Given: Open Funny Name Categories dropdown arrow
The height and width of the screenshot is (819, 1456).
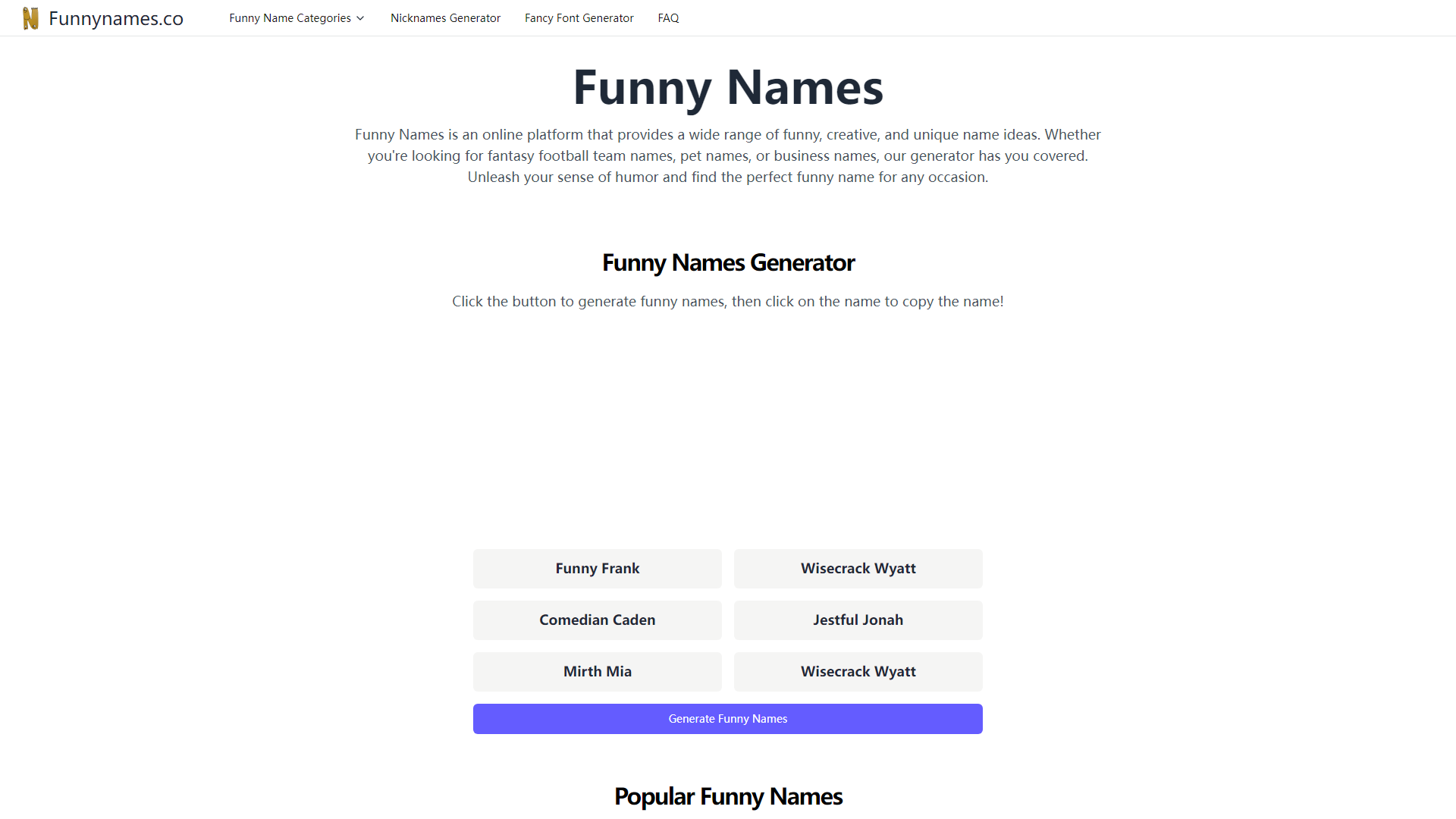Looking at the screenshot, I should (360, 18).
